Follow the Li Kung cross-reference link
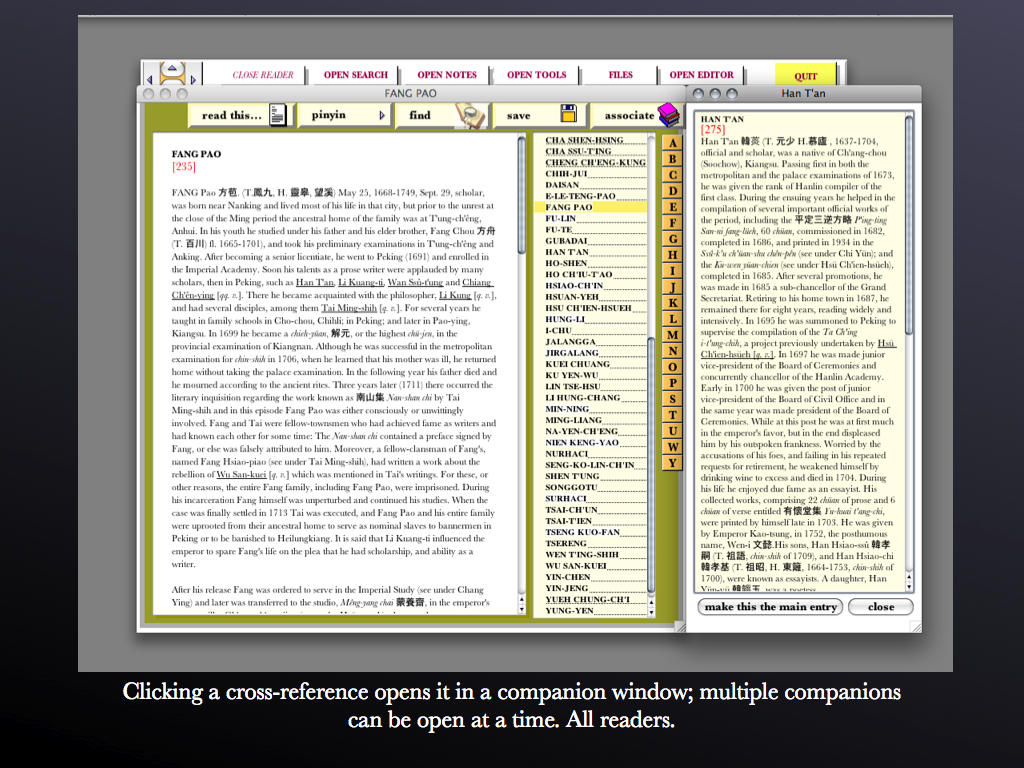 click(x=455, y=295)
